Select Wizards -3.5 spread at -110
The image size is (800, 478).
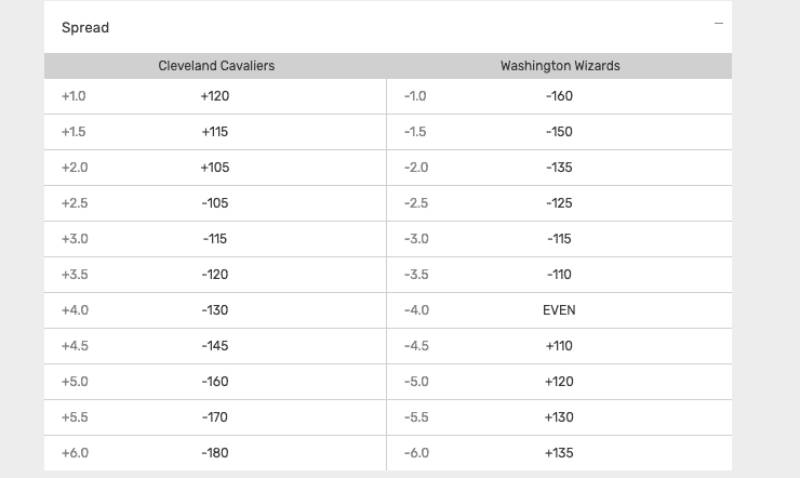559,275
